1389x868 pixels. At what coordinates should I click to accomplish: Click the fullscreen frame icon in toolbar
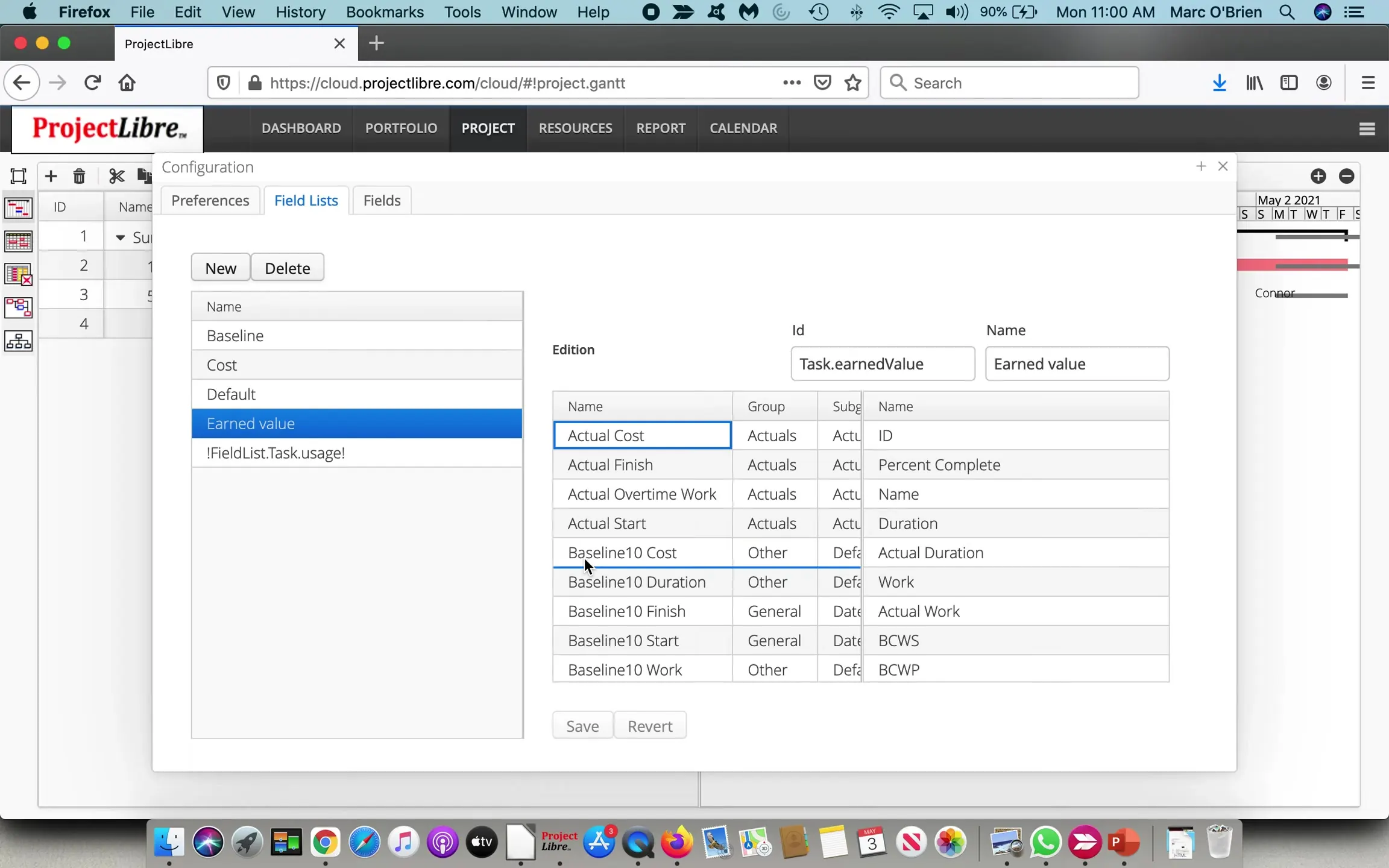point(19,176)
